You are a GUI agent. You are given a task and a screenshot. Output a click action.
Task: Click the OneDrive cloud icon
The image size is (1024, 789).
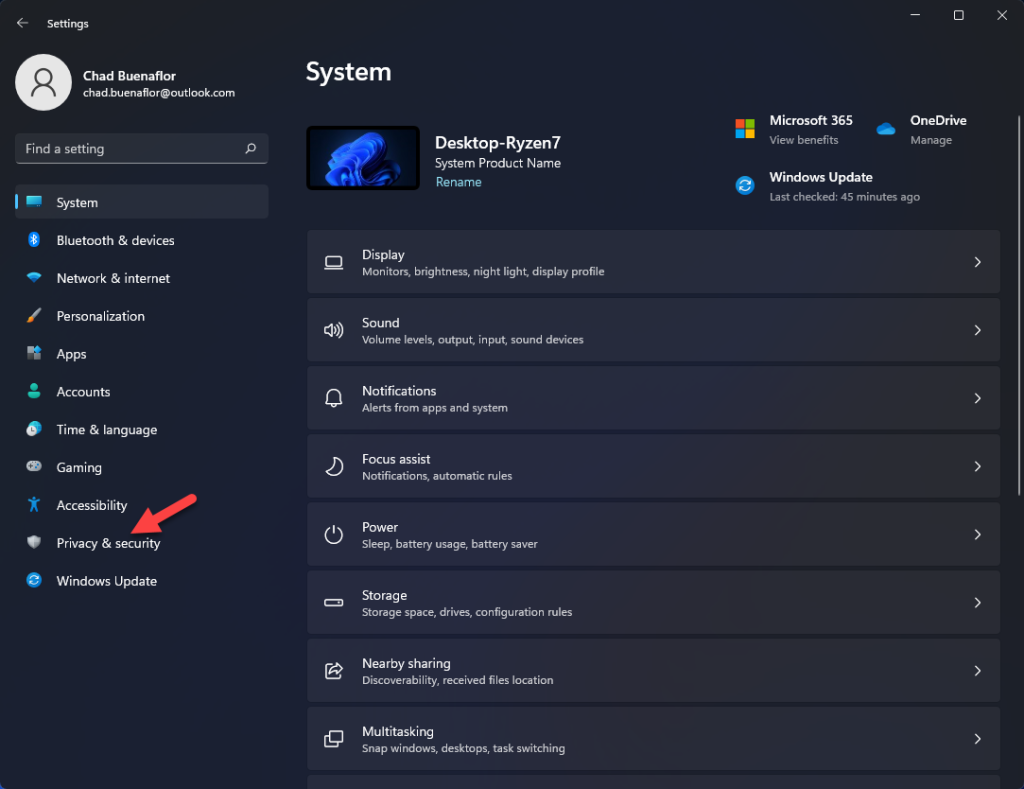pos(886,129)
